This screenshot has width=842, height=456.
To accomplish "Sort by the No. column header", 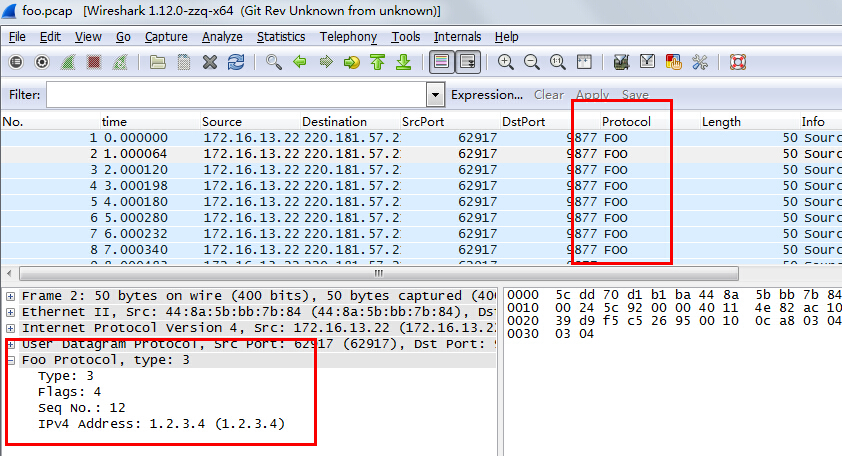I will 50,122.
